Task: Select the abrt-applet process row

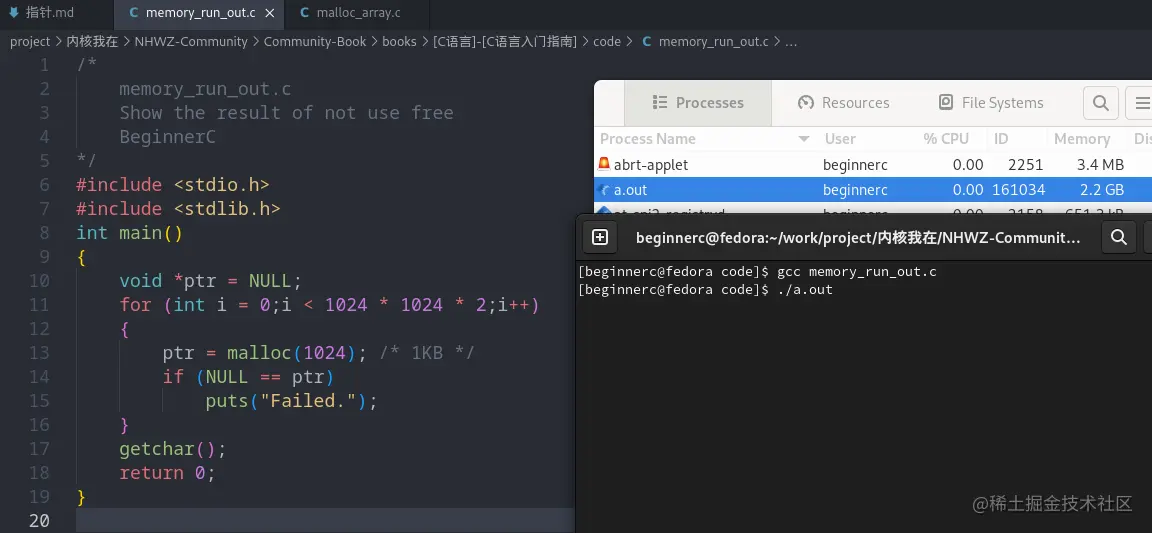Action: 873,165
